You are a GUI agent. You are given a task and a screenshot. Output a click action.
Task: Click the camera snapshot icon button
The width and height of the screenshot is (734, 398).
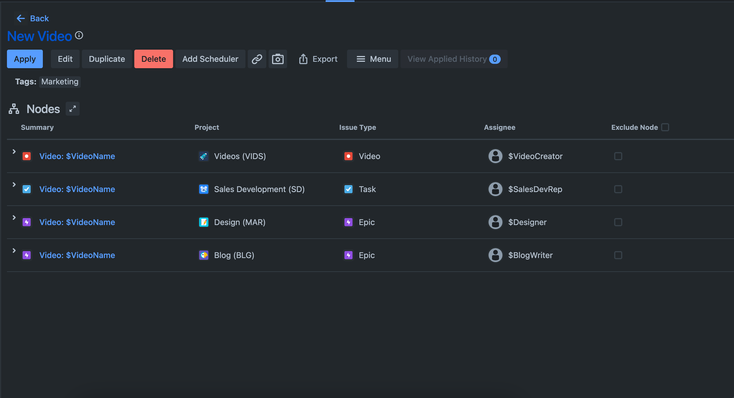[x=278, y=59]
